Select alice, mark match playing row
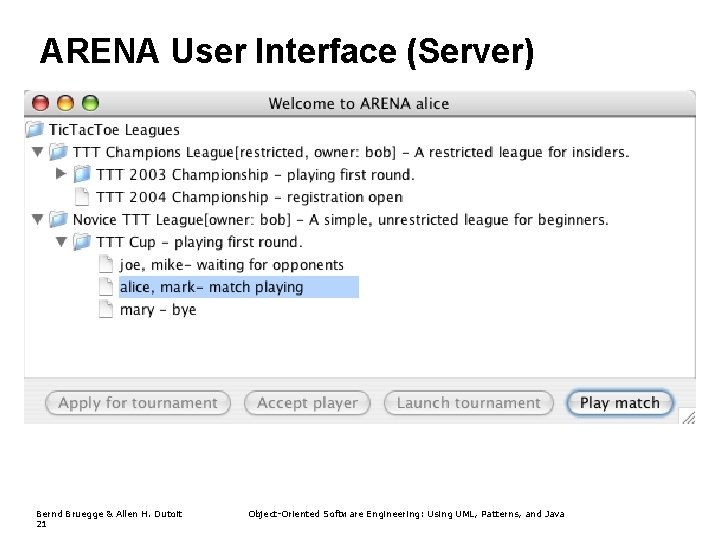The height and width of the screenshot is (540, 720). pyautogui.click(x=239, y=287)
